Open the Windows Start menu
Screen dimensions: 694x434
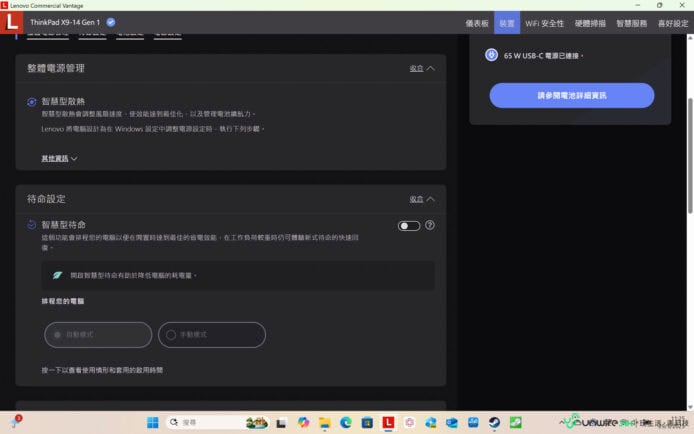[153, 423]
